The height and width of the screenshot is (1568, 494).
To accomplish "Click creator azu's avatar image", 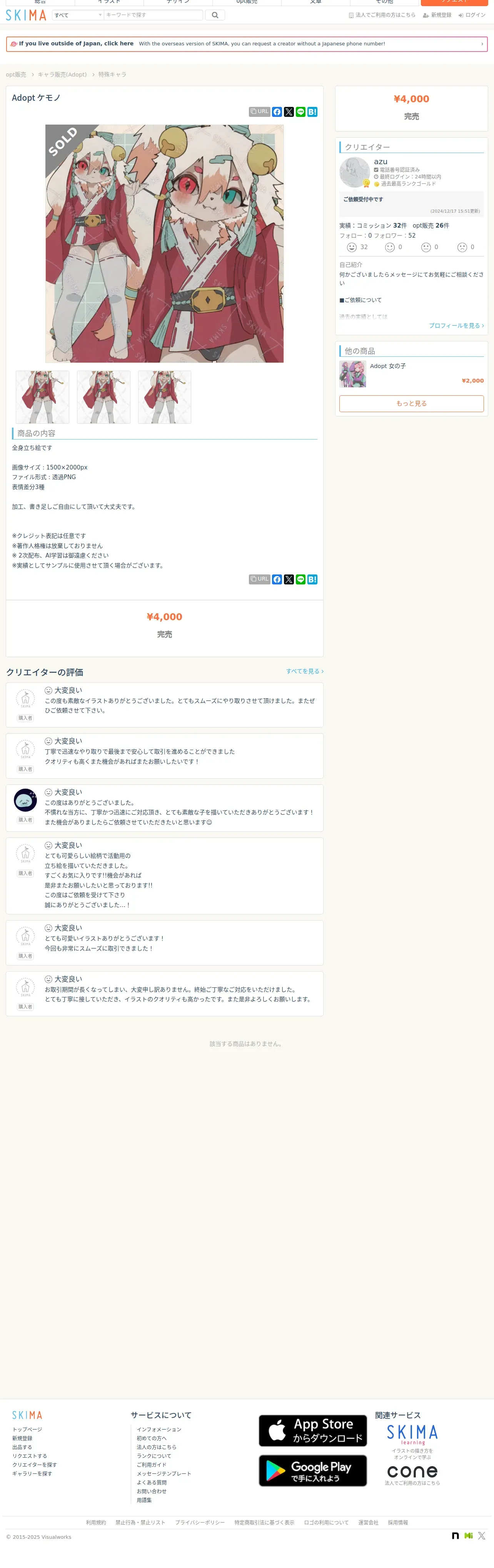I will pyautogui.click(x=354, y=172).
